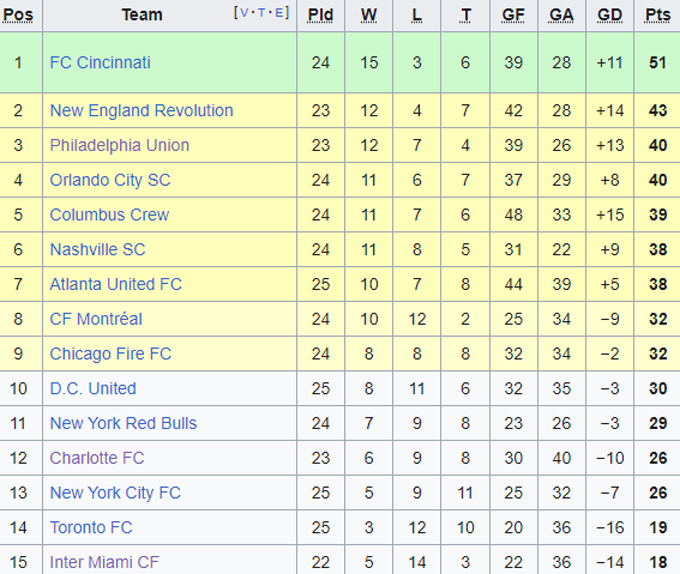Screen dimensions: 680x574
Task: Open the FC Cincinnati team link
Action: [x=100, y=62]
